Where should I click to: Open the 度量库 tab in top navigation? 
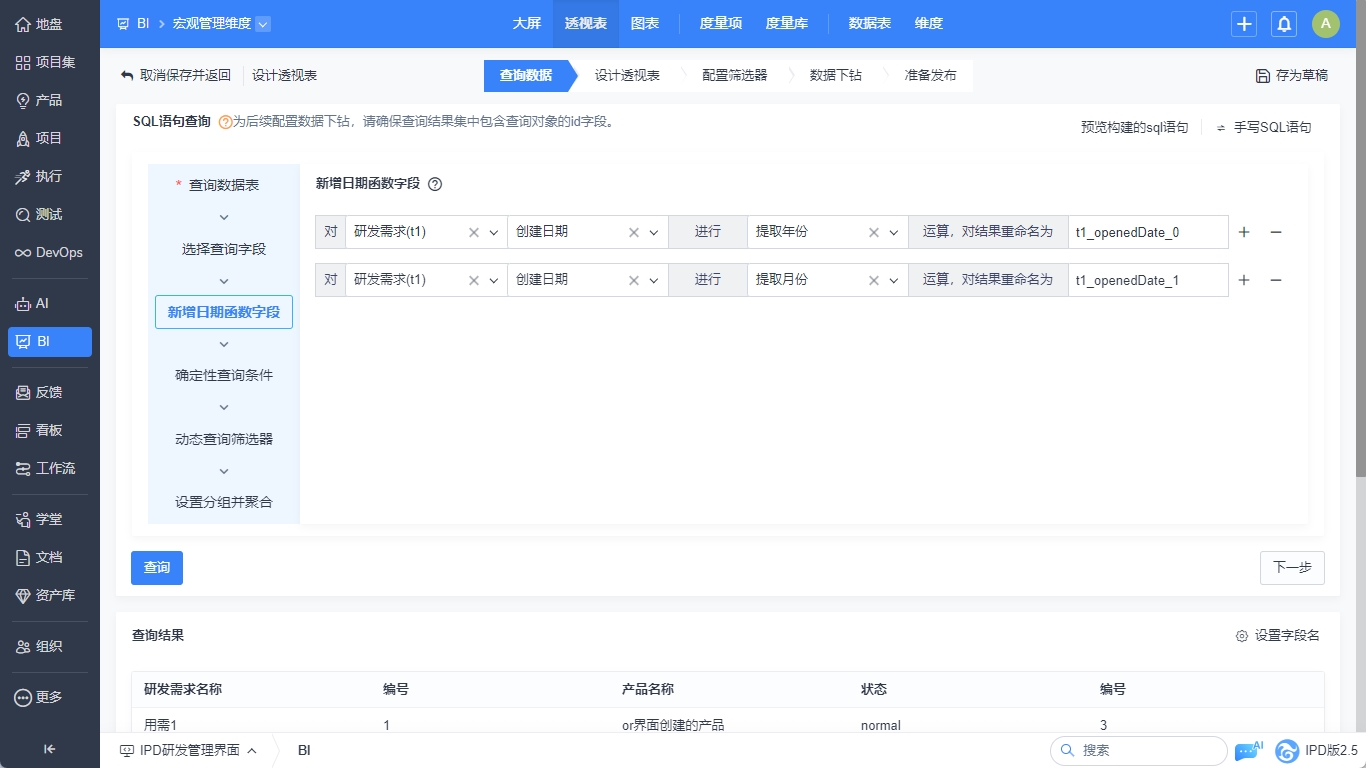tap(786, 24)
